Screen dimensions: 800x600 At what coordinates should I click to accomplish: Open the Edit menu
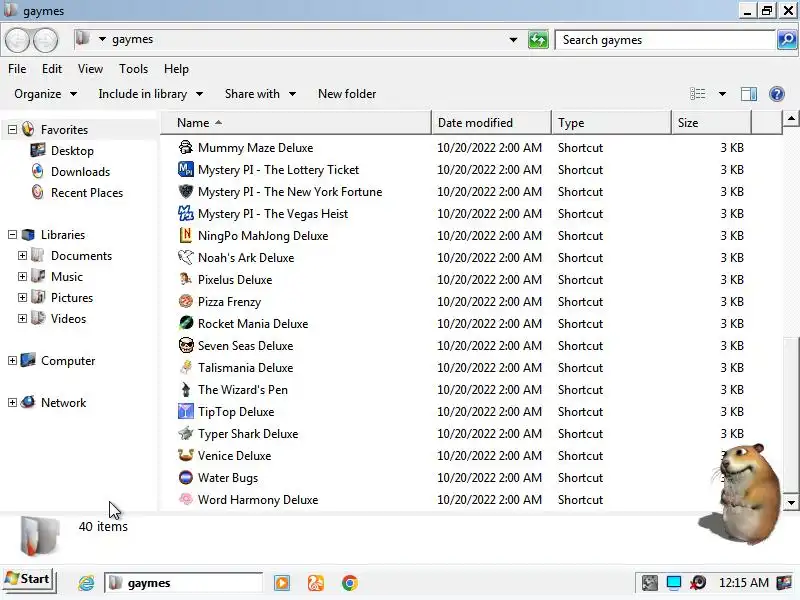coord(52,69)
